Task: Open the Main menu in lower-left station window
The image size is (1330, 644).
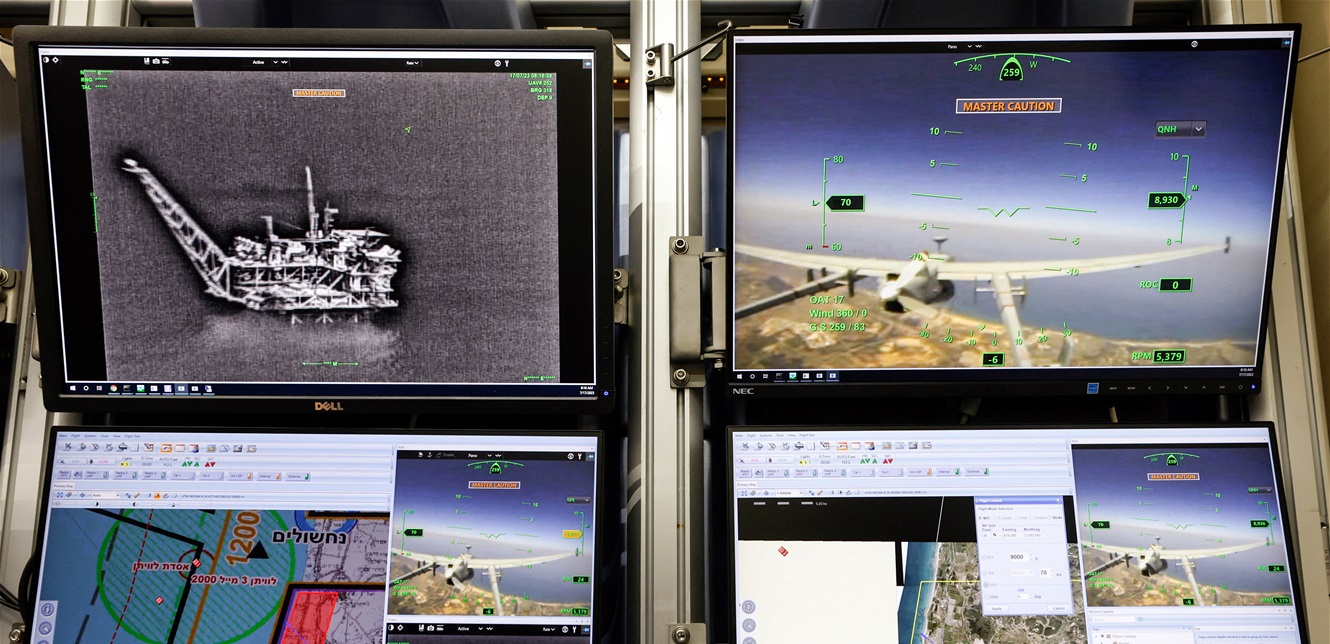Action: [x=62, y=436]
